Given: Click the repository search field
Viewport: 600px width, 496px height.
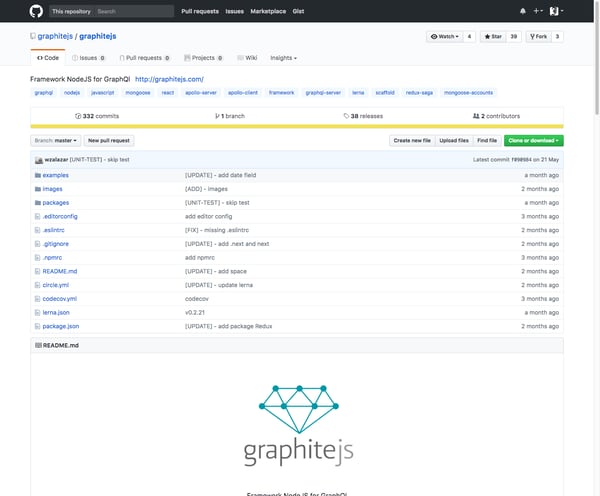Looking at the screenshot, I should pyautogui.click(x=111, y=11).
